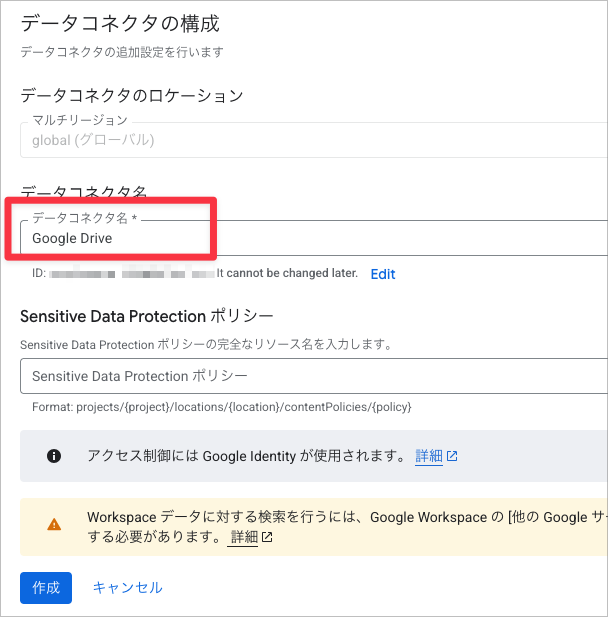Click the Format: projects/{project} helper text
The height and width of the screenshot is (617, 608).
(x=222, y=407)
